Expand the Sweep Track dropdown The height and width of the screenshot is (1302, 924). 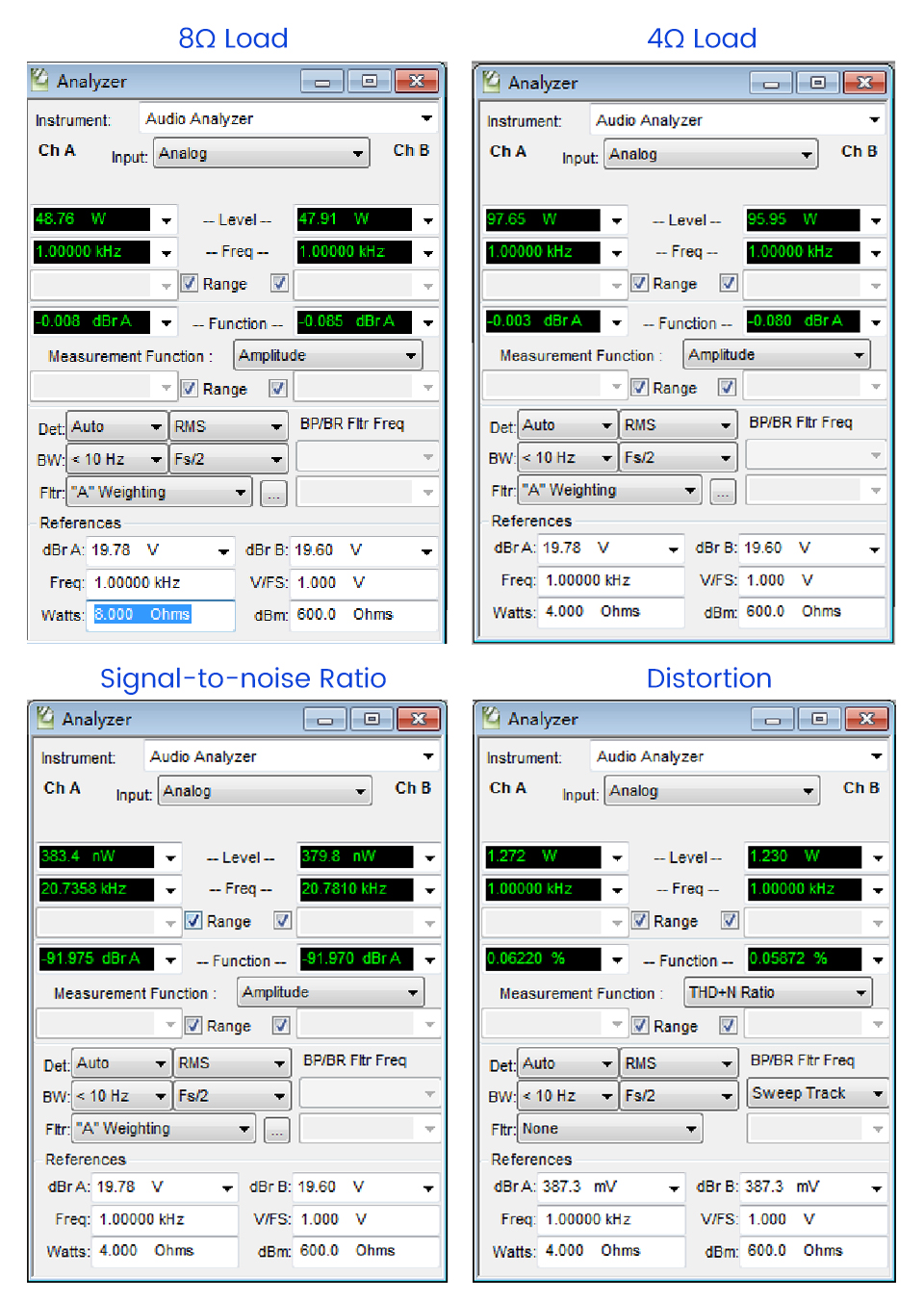pos(817,1094)
